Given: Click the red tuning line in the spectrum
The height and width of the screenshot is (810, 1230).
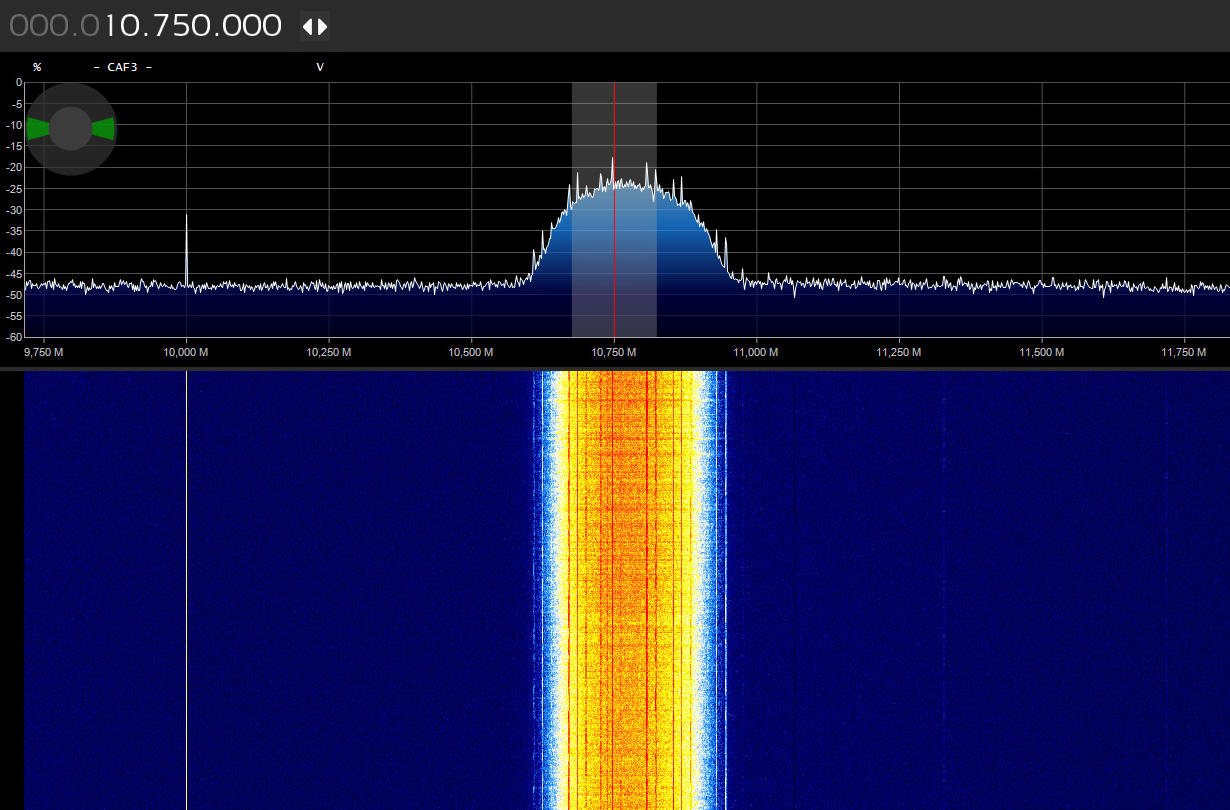Looking at the screenshot, I should click(614, 210).
